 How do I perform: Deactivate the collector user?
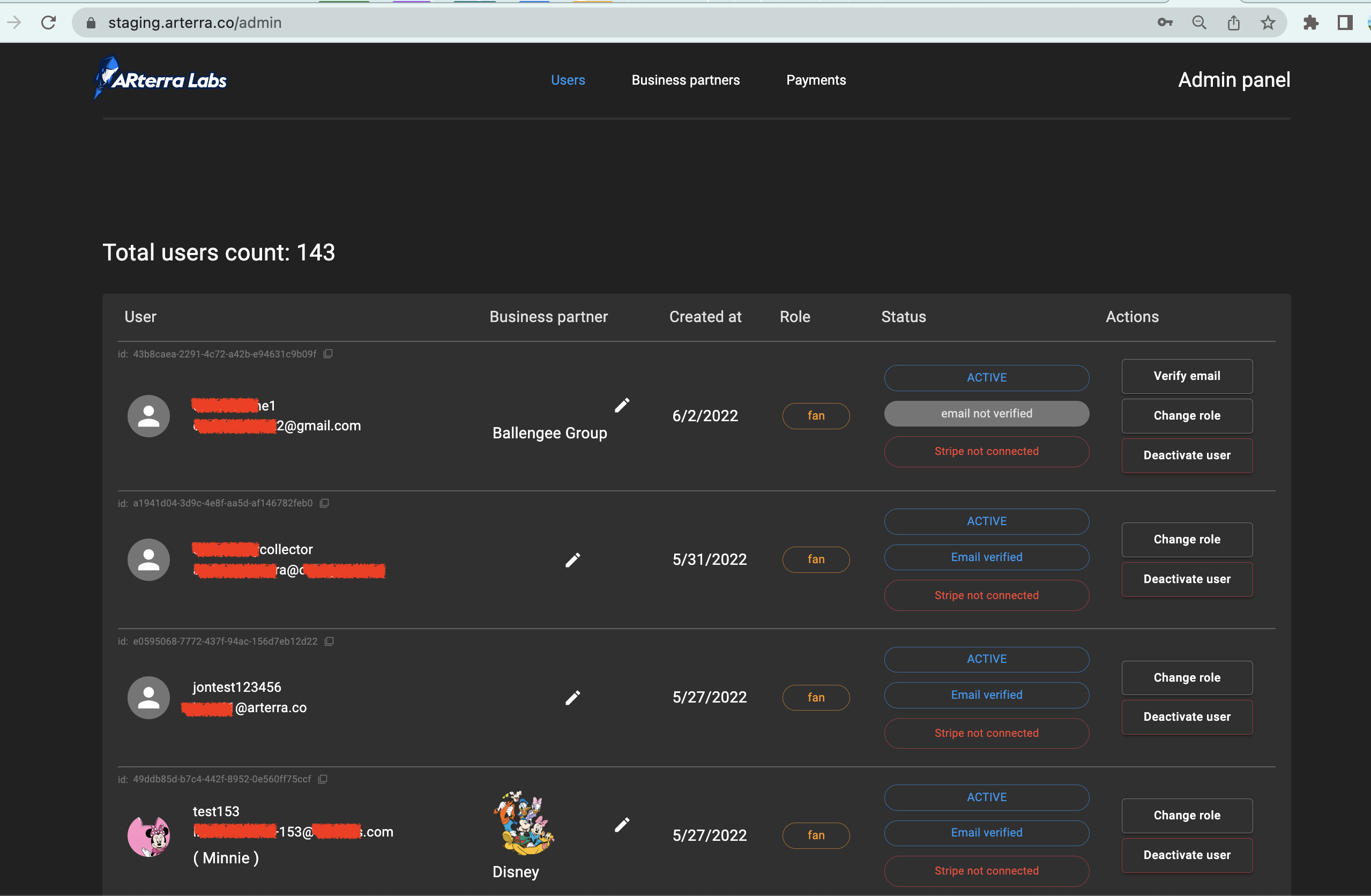click(1187, 579)
